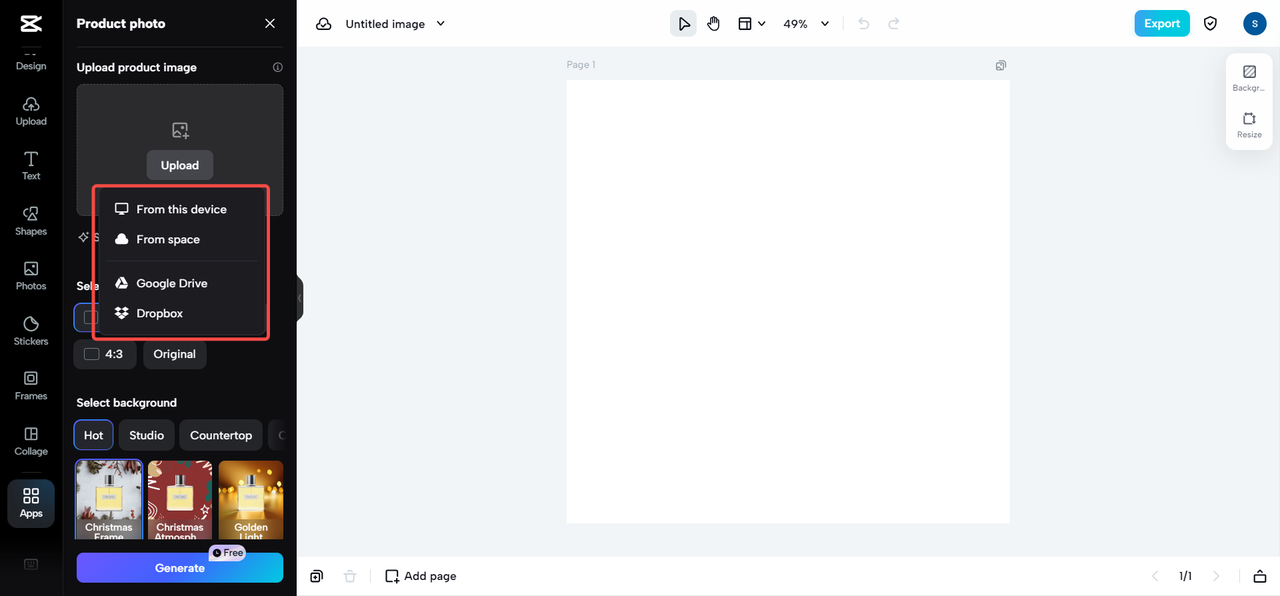Screen dimensions: 1280x596
Task: Click the copy page icon in bottom bar
Action: point(316,576)
